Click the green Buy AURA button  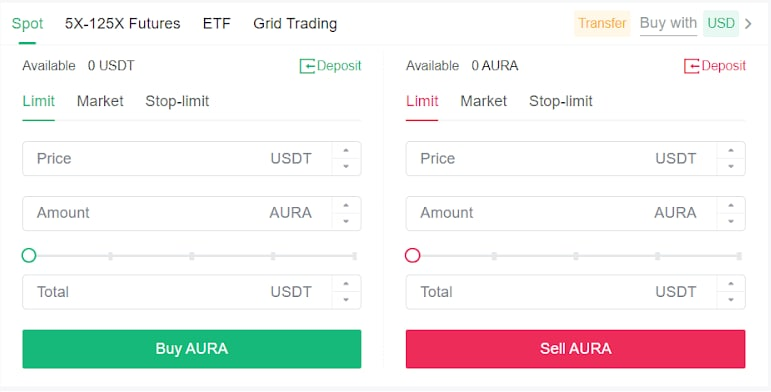click(192, 349)
